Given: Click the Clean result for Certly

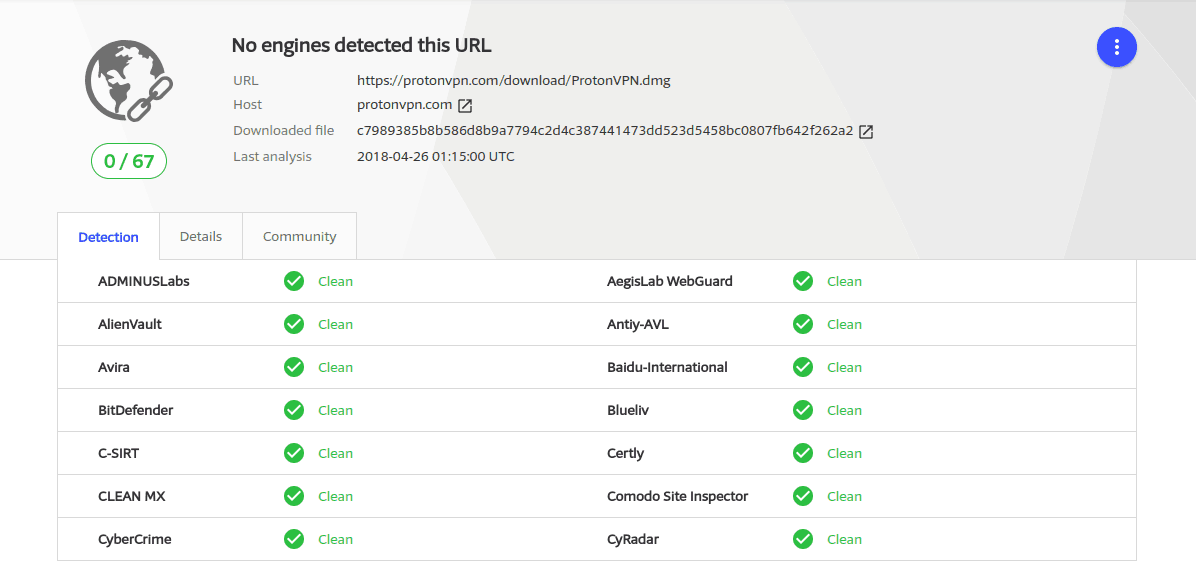Looking at the screenshot, I should (844, 453).
